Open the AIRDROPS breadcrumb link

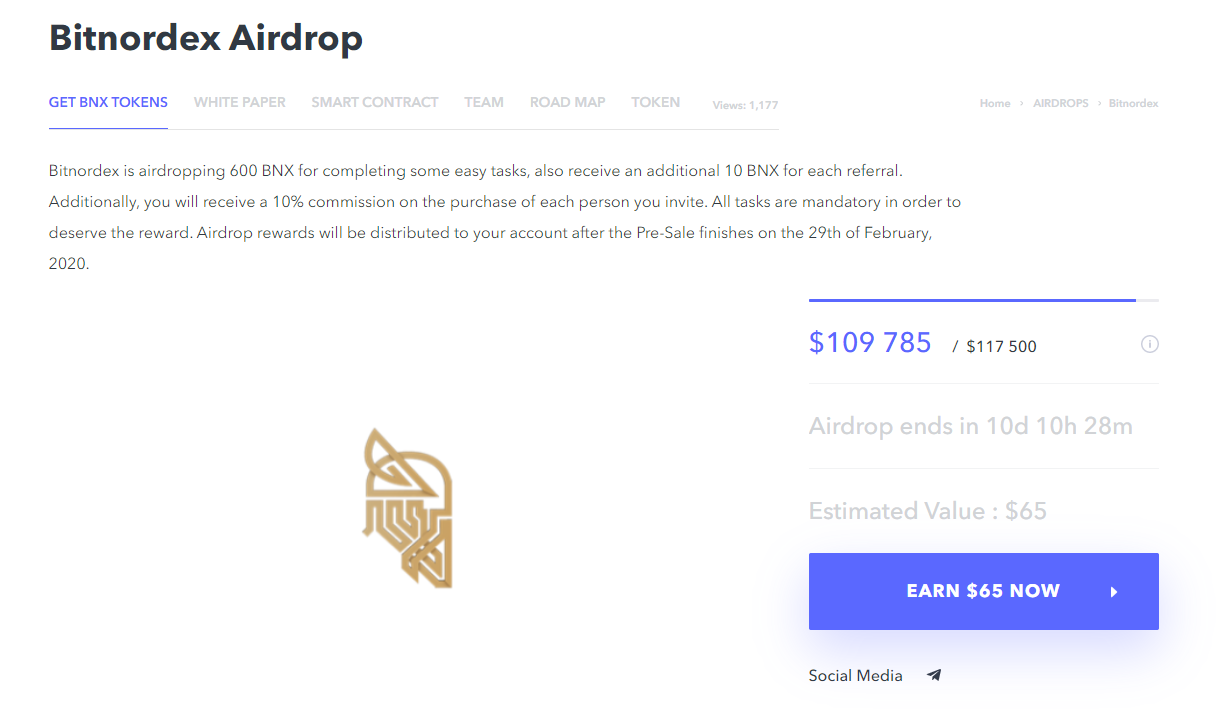click(x=1061, y=103)
